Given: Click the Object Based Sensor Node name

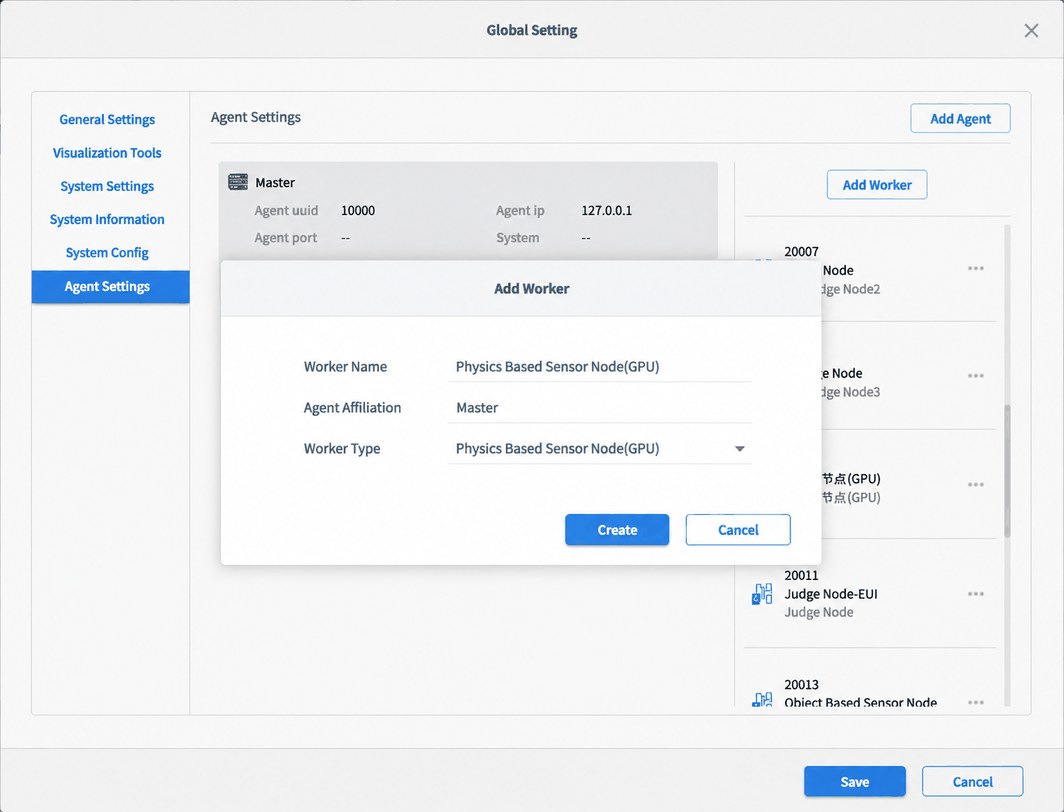Looking at the screenshot, I should pyautogui.click(x=860, y=702).
